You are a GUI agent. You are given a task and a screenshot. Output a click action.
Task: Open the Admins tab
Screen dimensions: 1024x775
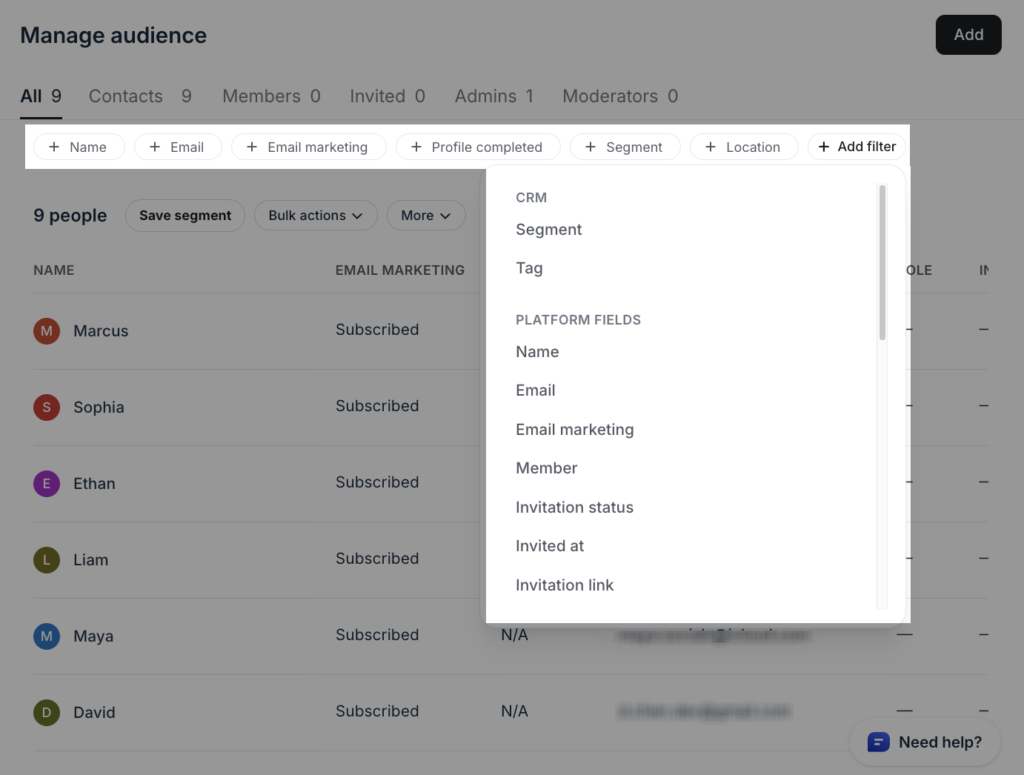pos(494,96)
